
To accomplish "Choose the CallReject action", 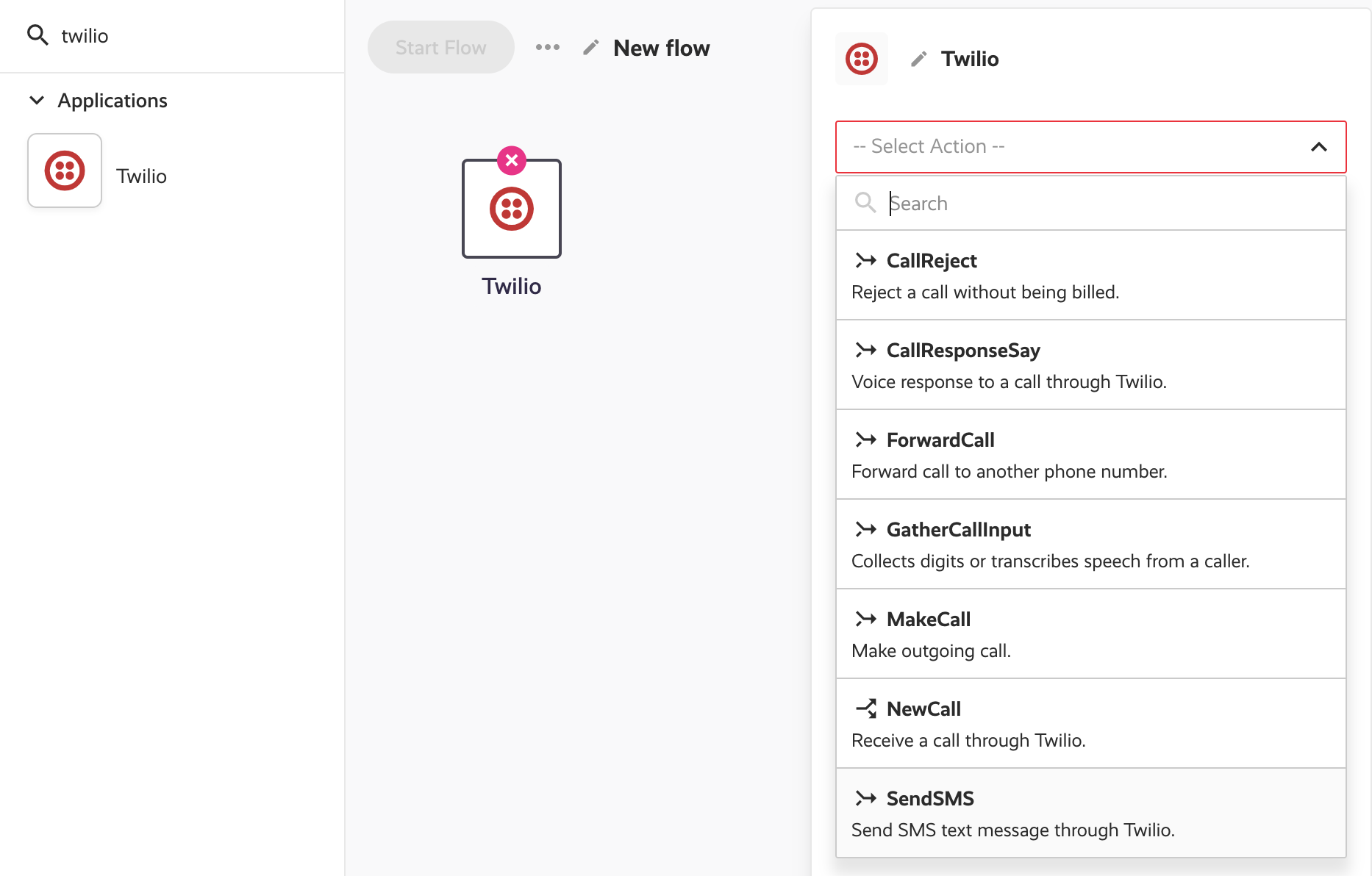I will 1090,276.
